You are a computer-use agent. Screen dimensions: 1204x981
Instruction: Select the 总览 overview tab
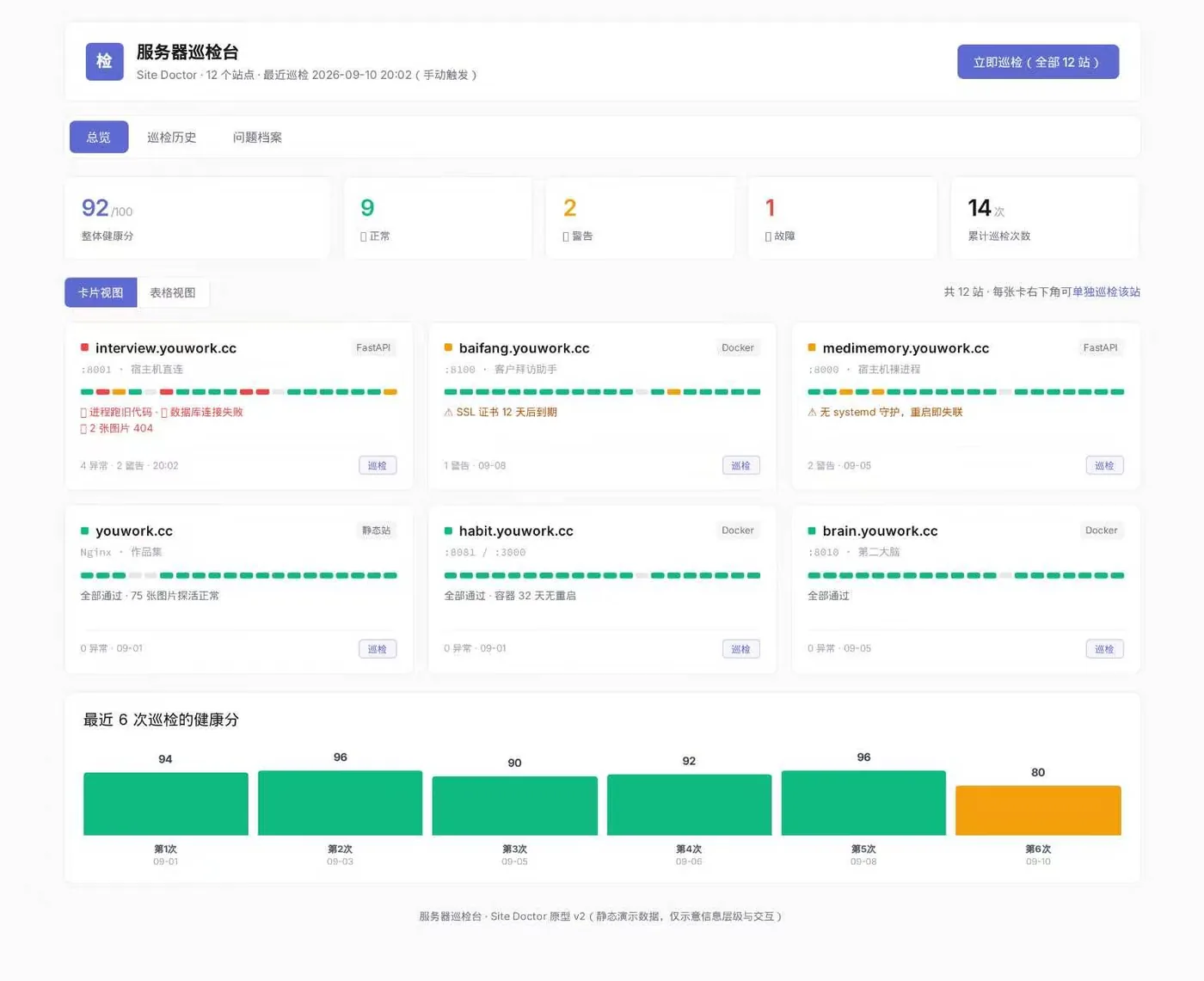click(x=99, y=137)
